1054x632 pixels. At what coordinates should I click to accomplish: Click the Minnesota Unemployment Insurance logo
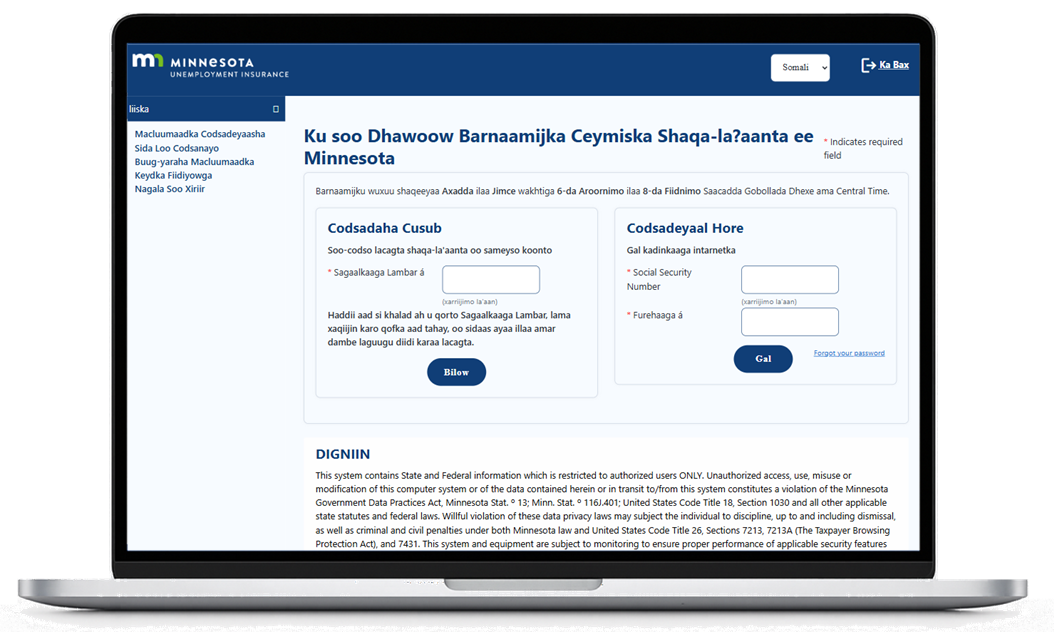click(210, 66)
